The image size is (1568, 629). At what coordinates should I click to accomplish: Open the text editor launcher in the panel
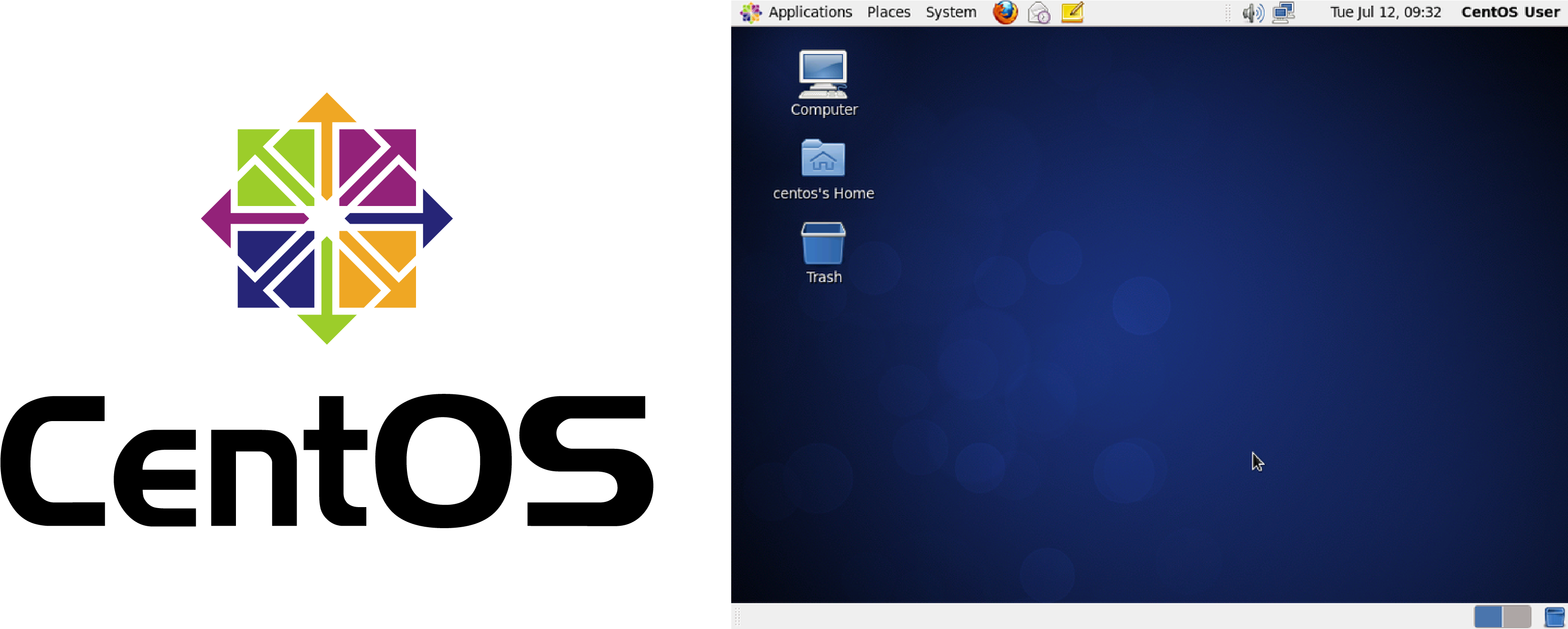[x=1071, y=11]
